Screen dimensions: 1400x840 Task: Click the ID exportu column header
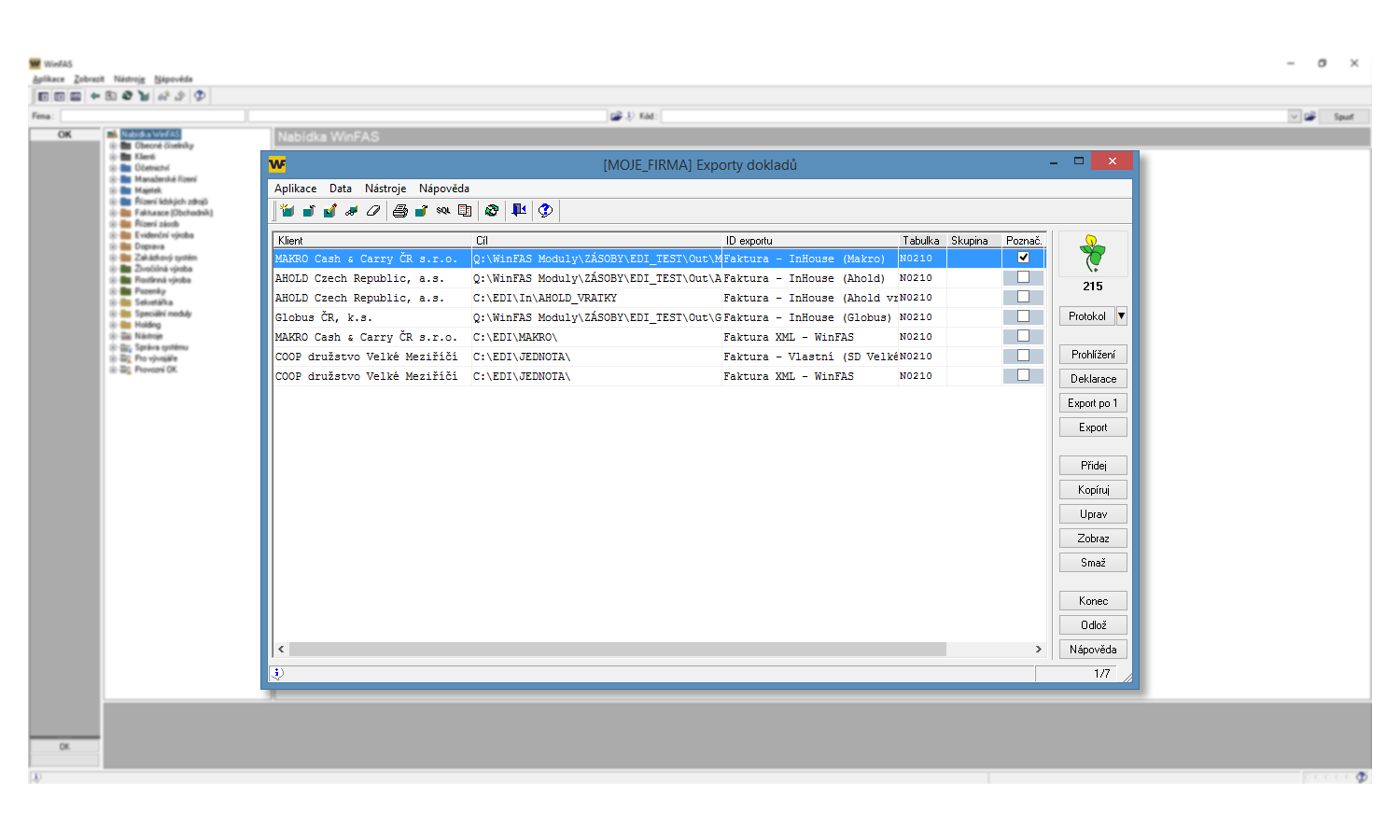(x=810, y=241)
